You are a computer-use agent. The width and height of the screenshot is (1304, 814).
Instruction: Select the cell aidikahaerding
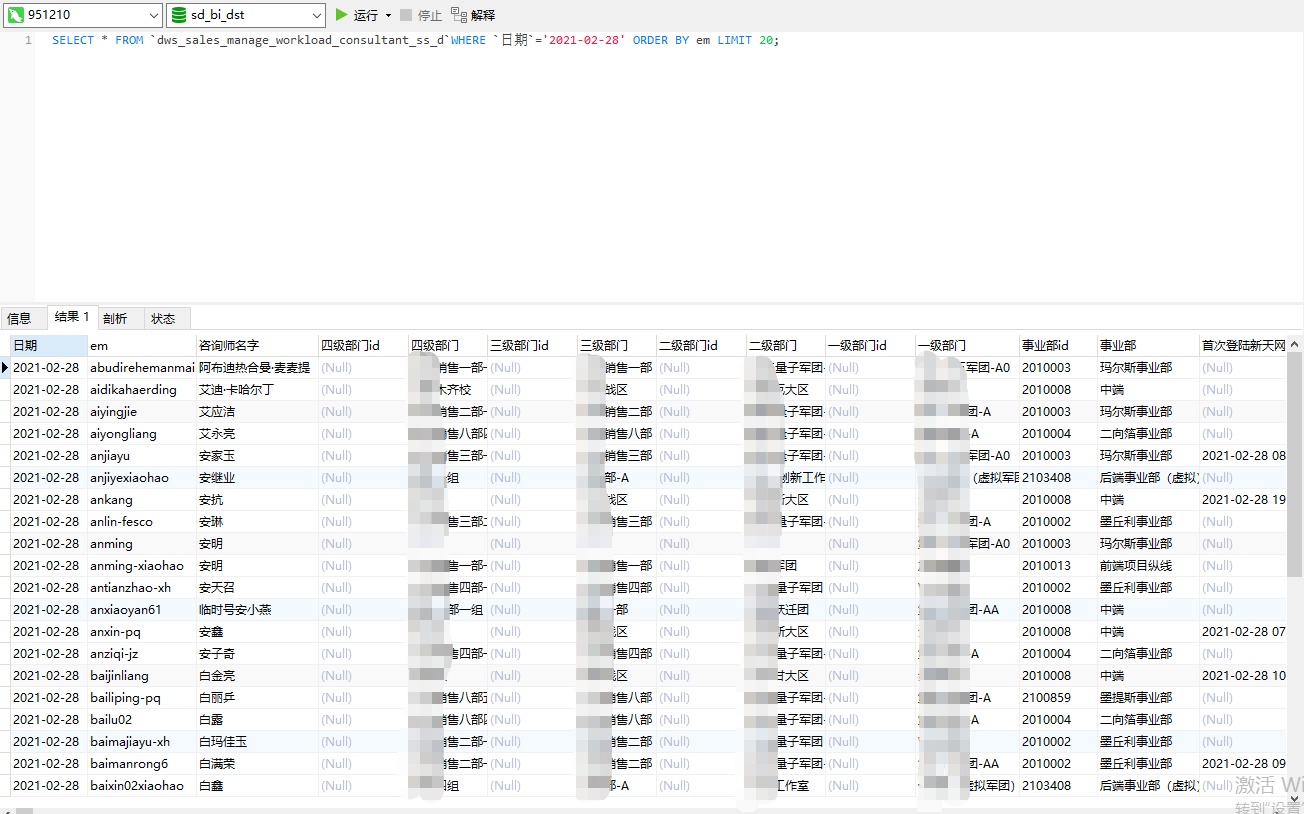[142, 390]
